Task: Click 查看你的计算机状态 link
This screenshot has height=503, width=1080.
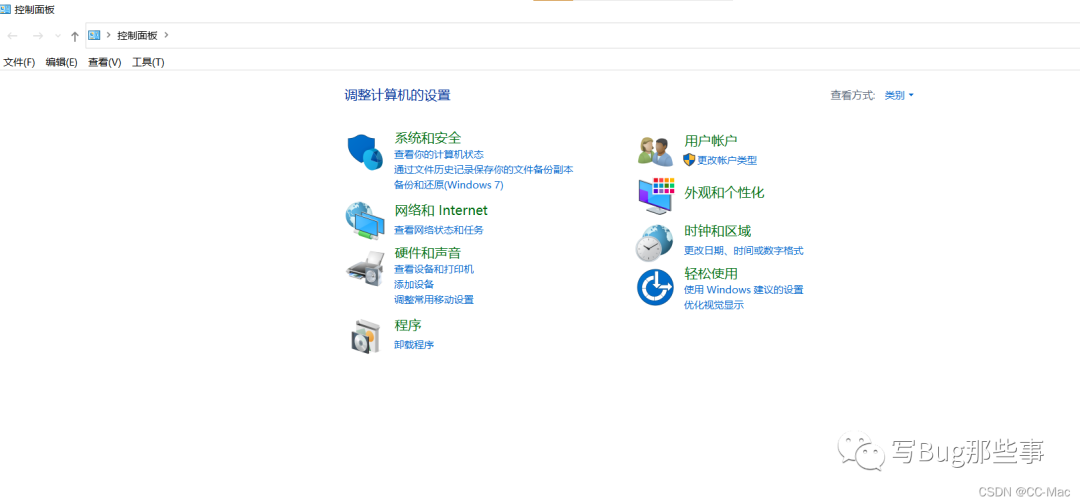Action: [x=439, y=154]
